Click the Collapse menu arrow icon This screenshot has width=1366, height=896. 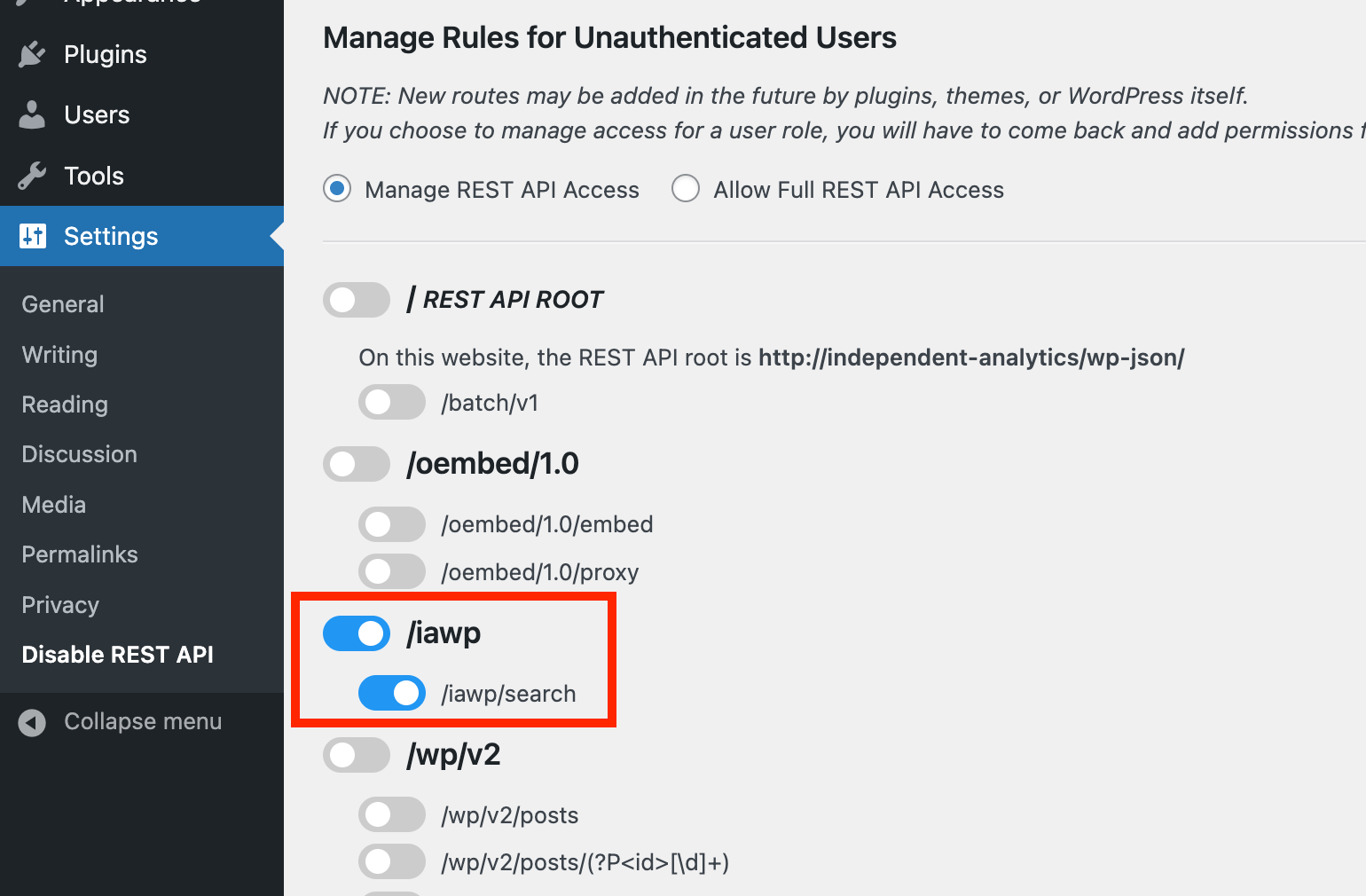point(32,722)
